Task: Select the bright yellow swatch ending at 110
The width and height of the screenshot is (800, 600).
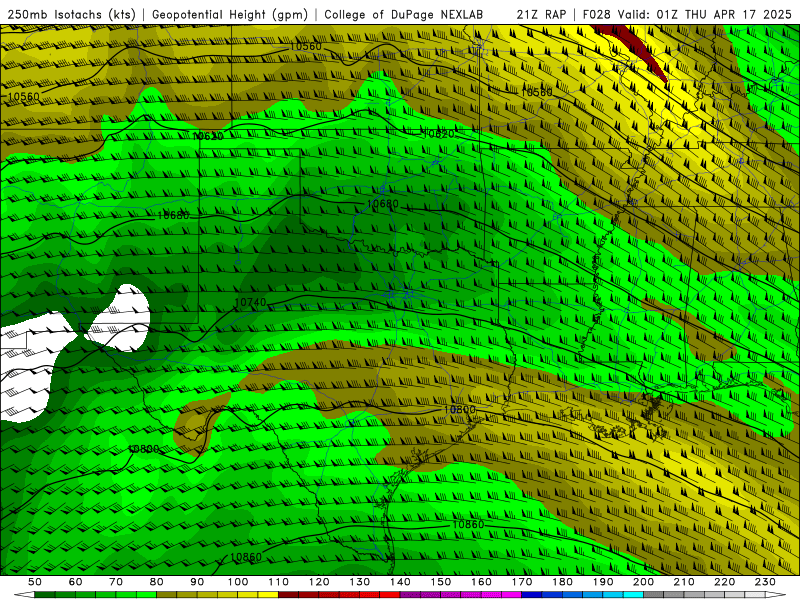Action: click(268, 595)
